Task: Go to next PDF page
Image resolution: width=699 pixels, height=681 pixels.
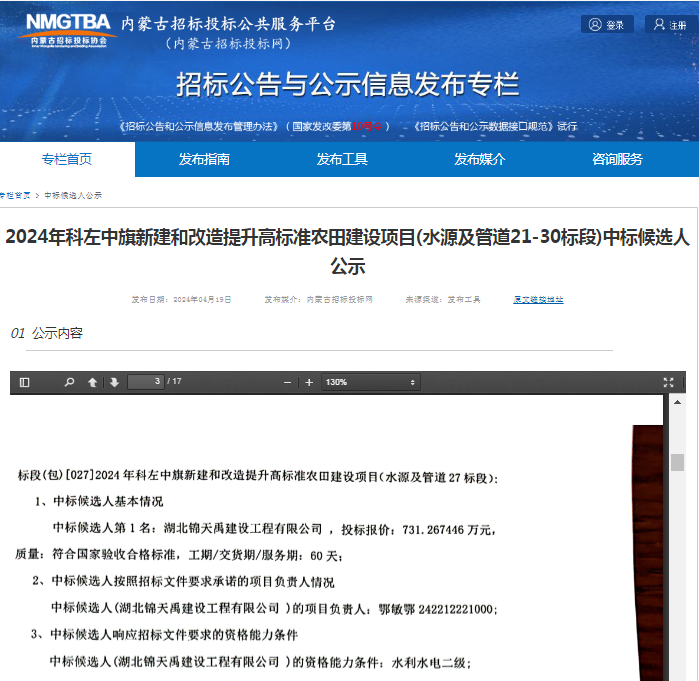Action: (x=114, y=382)
